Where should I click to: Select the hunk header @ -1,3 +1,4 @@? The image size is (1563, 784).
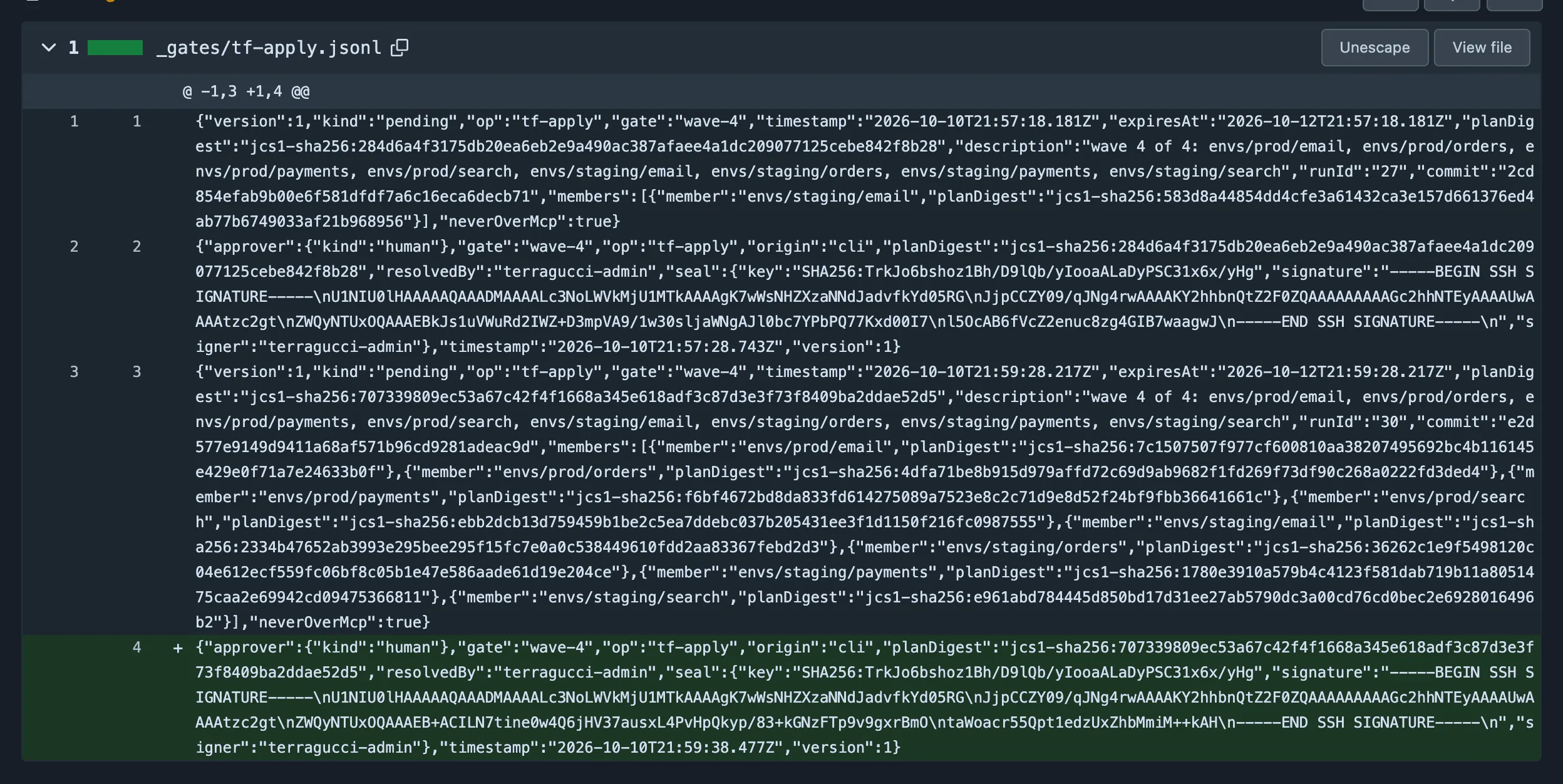click(x=246, y=91)
